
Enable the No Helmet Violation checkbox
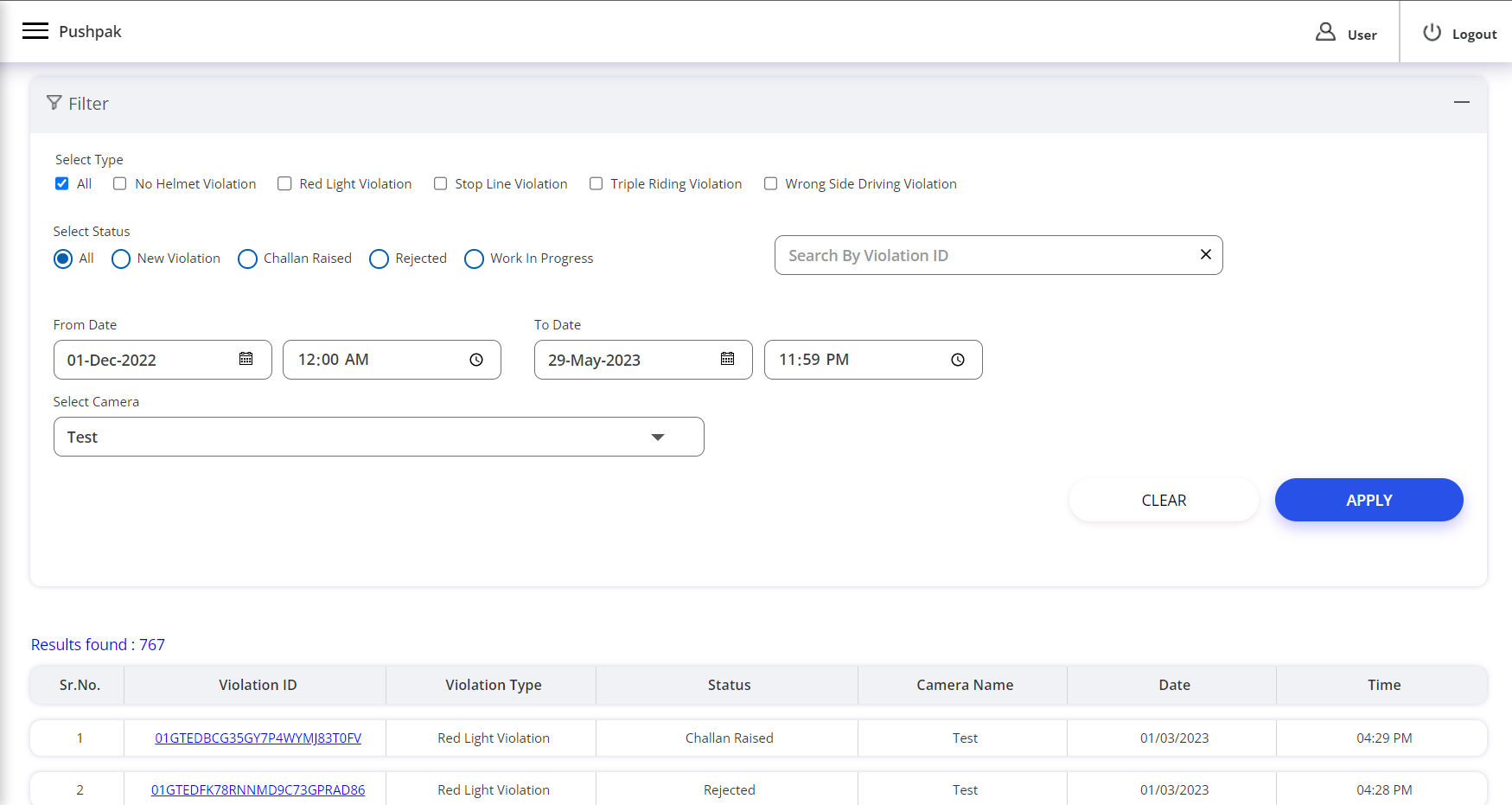point(120,183)
